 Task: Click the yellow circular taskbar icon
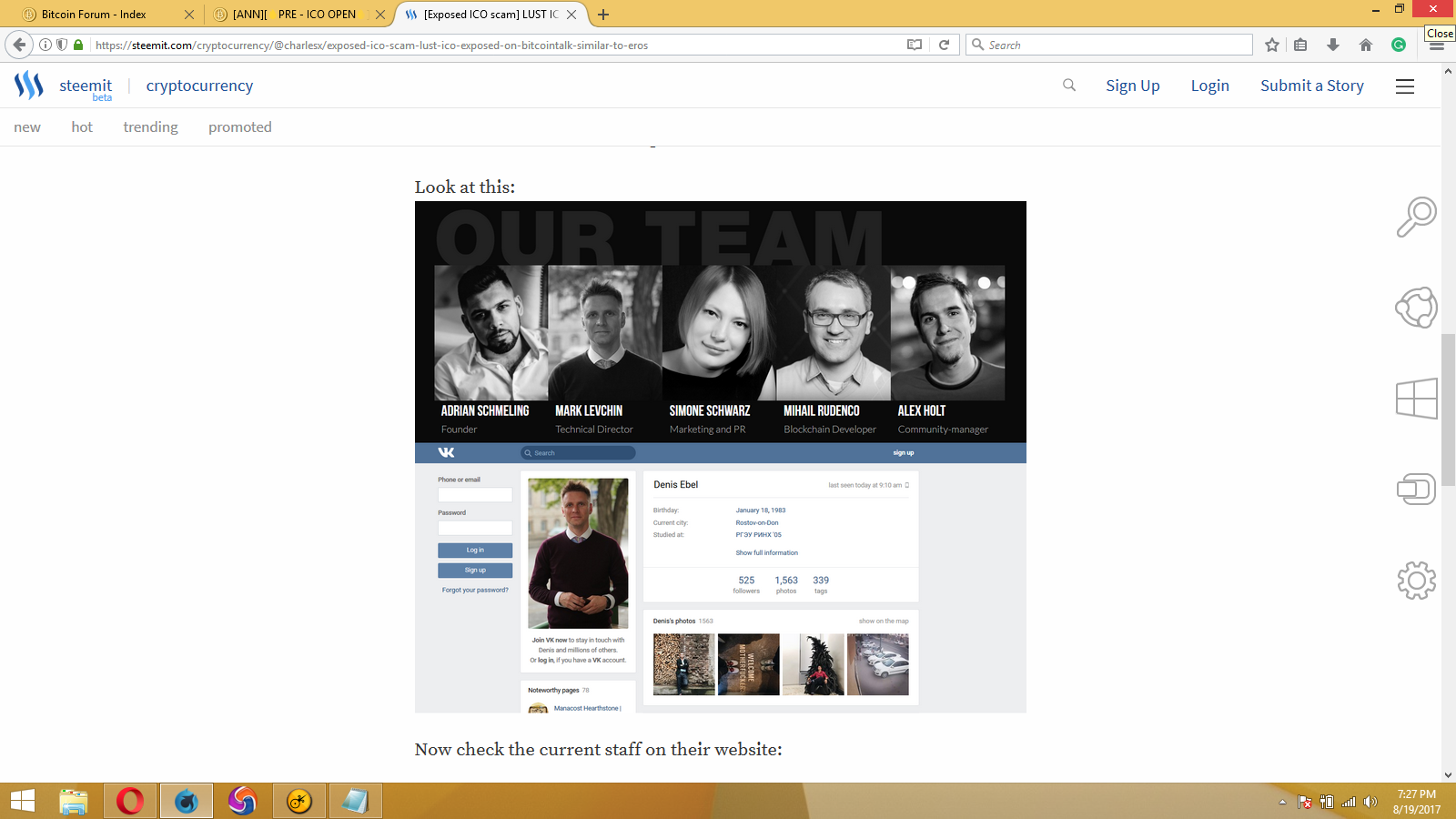tap(299, 801)
